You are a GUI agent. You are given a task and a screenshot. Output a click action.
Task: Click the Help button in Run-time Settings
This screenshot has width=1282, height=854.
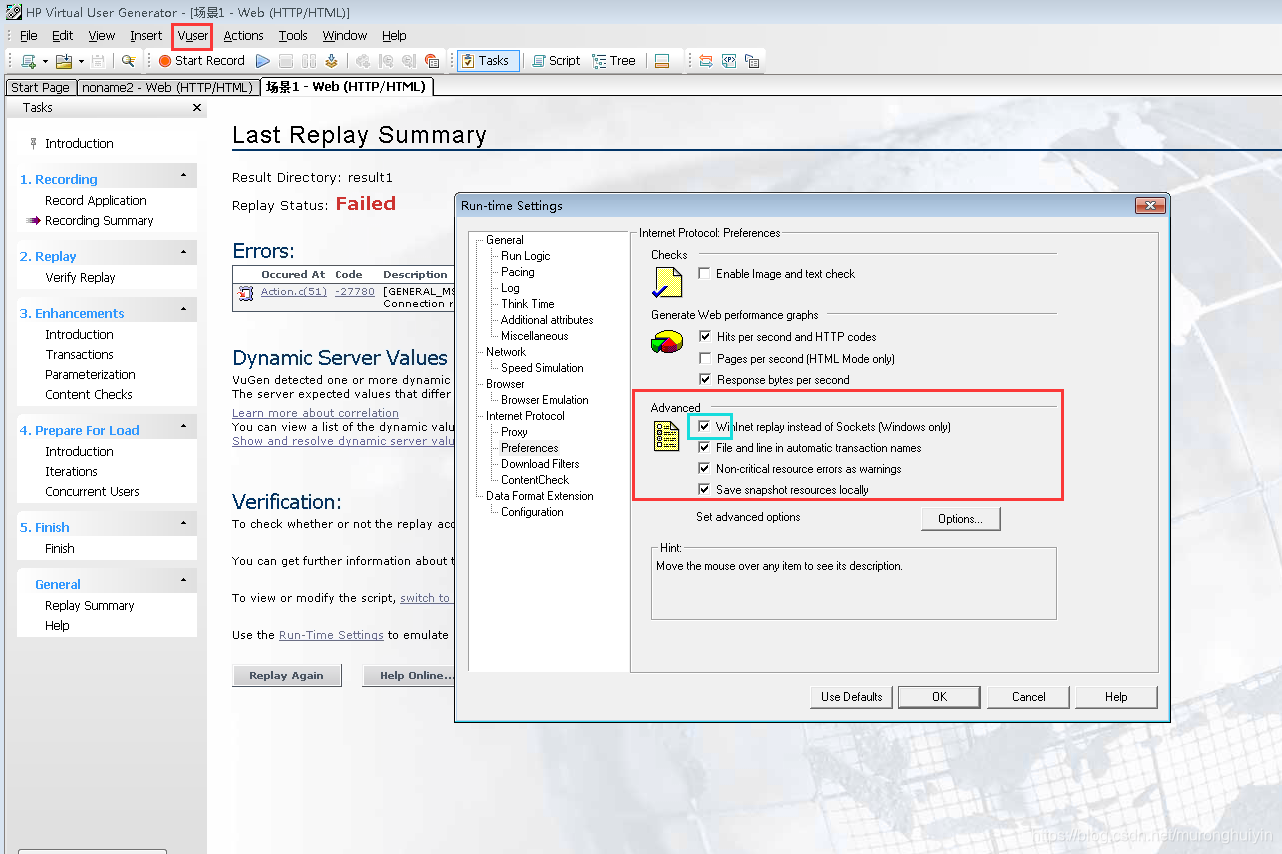tap(1116, 697)
